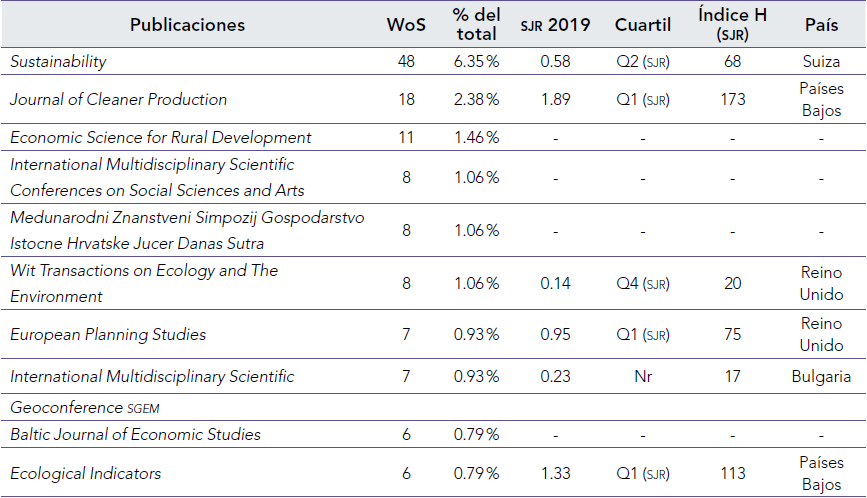Click the Índice H (SJR) header
Image resolution: width=867 pixels, height=498 pixels.
pos(732,25)
